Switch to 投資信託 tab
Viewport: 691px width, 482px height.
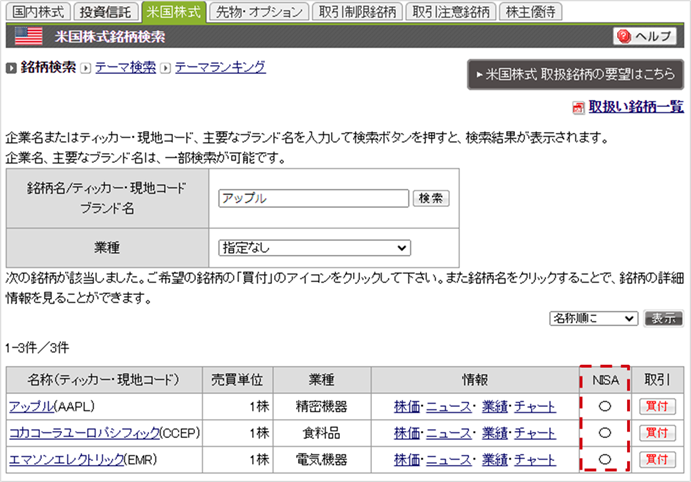pos(105,12)
